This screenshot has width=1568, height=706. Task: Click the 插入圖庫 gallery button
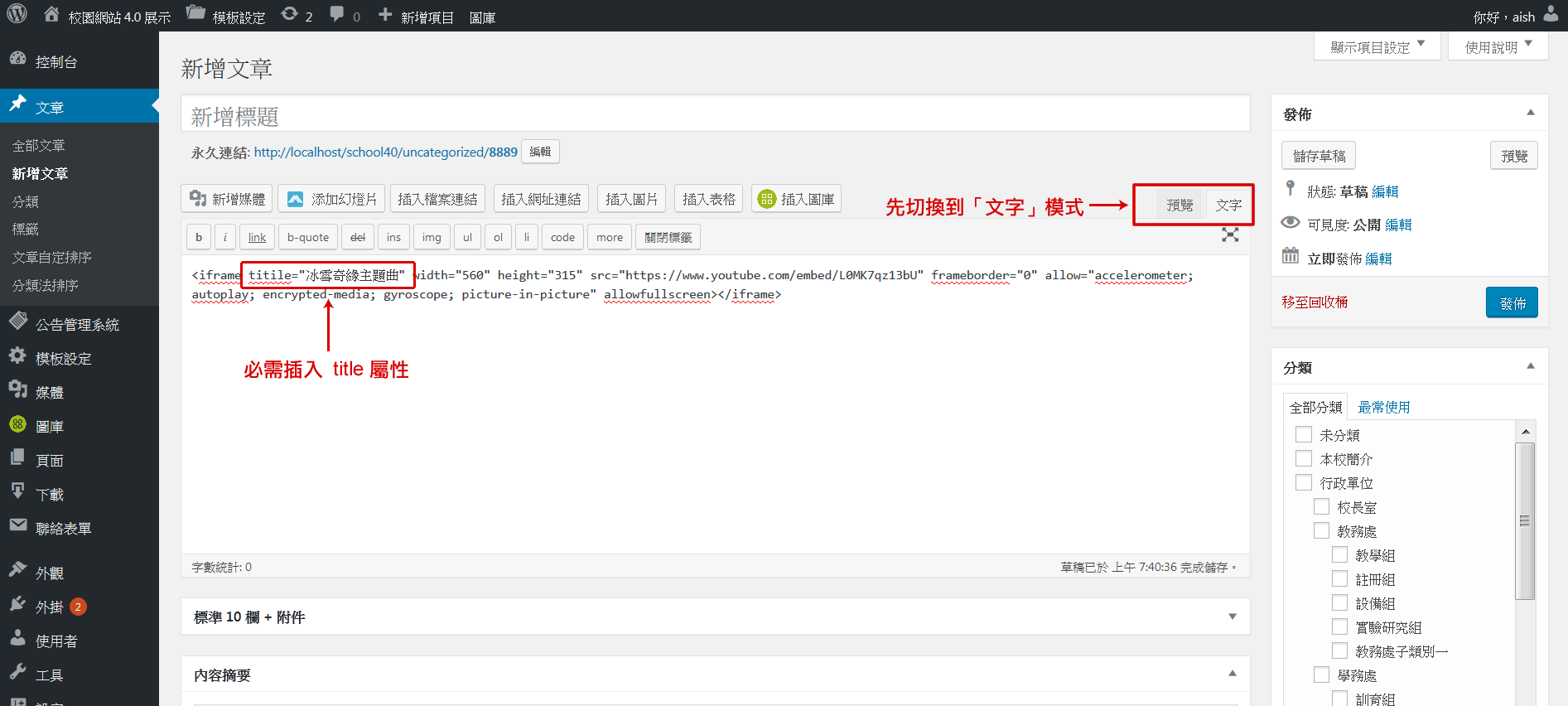point(796,199)
